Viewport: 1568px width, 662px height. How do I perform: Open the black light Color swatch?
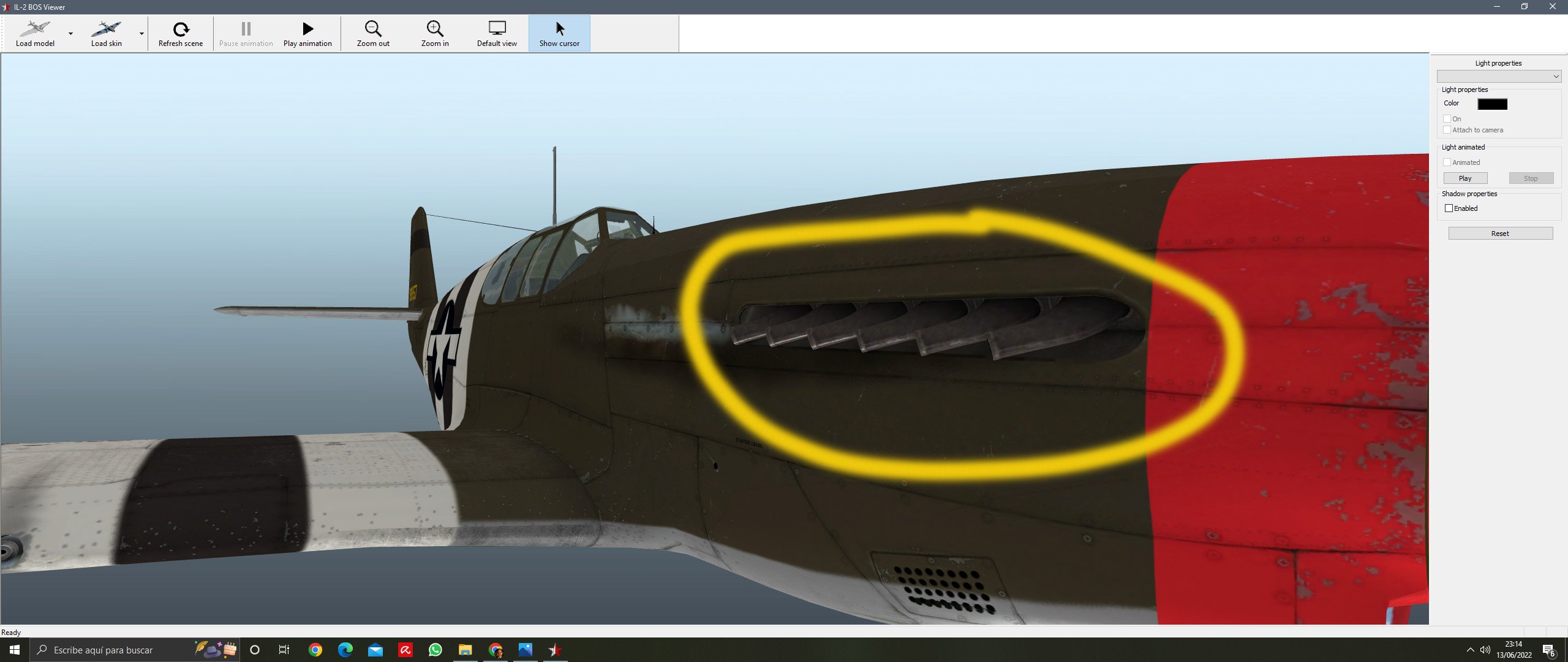pyautogui.click(x=1492, y=104)
